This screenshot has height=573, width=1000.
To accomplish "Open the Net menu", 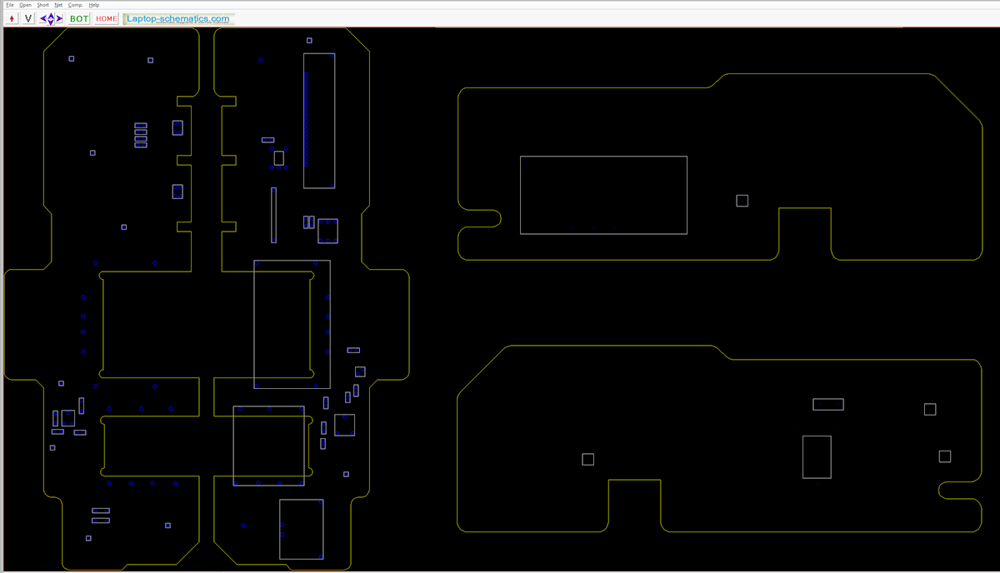I will pos(58,4).
